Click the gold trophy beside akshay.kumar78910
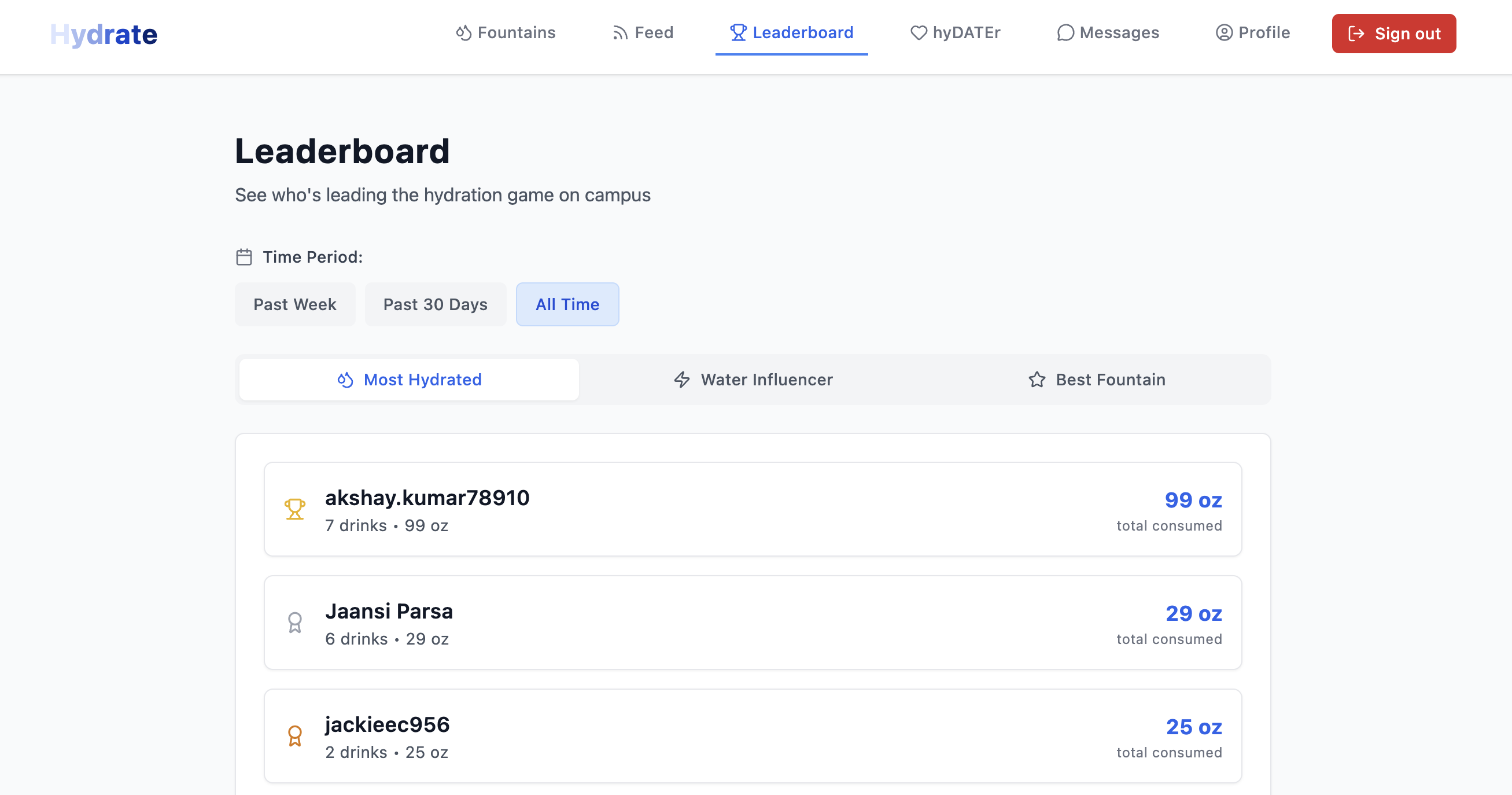This screenshot has width=1512, height=795. click(x=294, y=509)
